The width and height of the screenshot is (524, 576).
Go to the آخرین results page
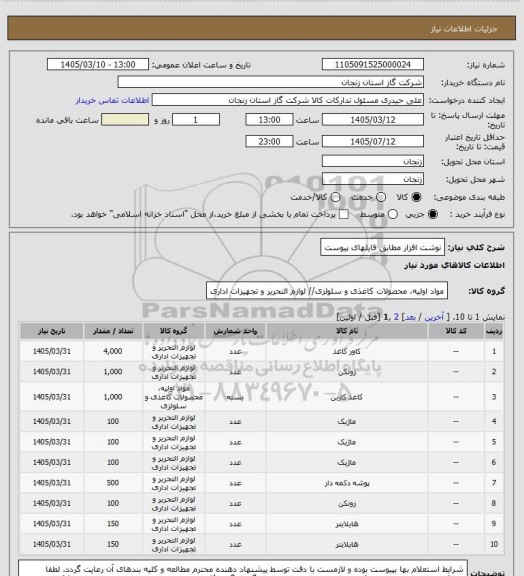click(x=434, y=317)
